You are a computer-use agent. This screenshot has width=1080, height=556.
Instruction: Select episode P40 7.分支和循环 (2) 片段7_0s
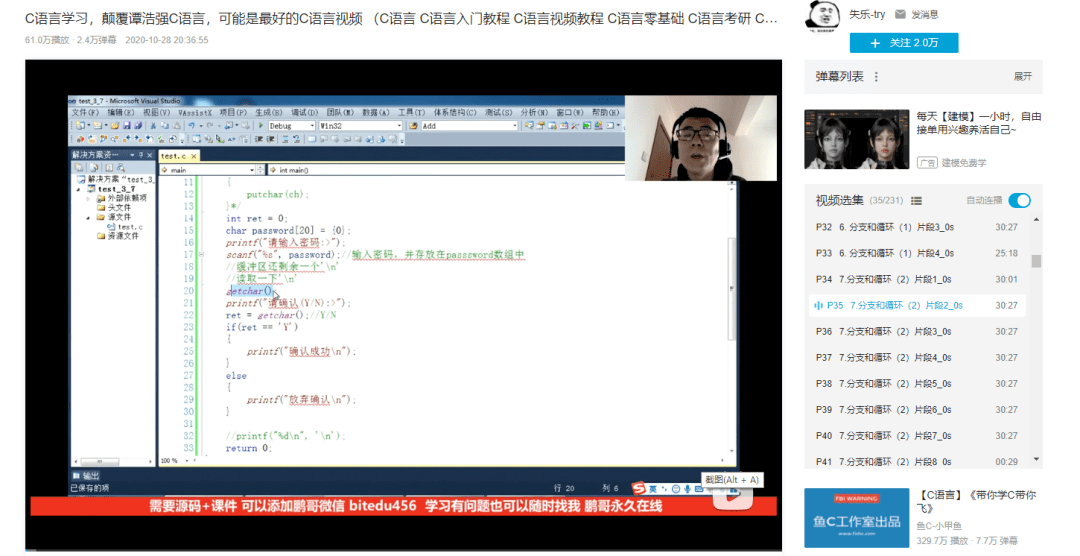[917, 436]
